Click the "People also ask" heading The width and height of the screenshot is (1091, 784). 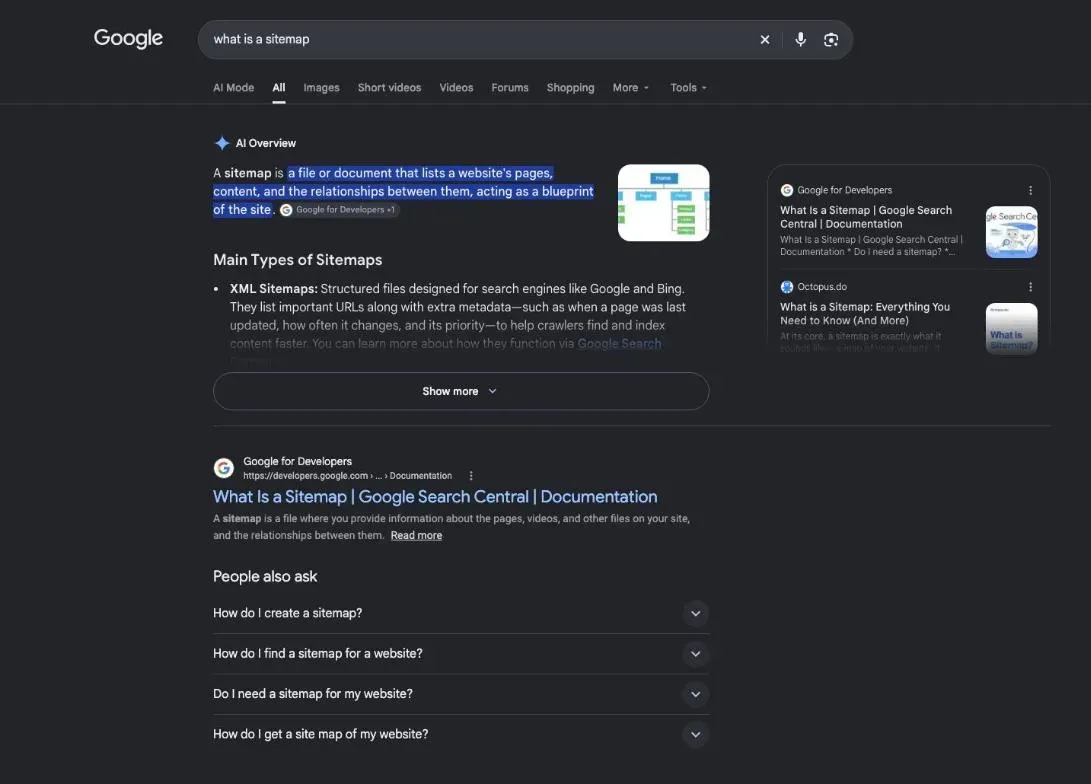tap(265, 577)
